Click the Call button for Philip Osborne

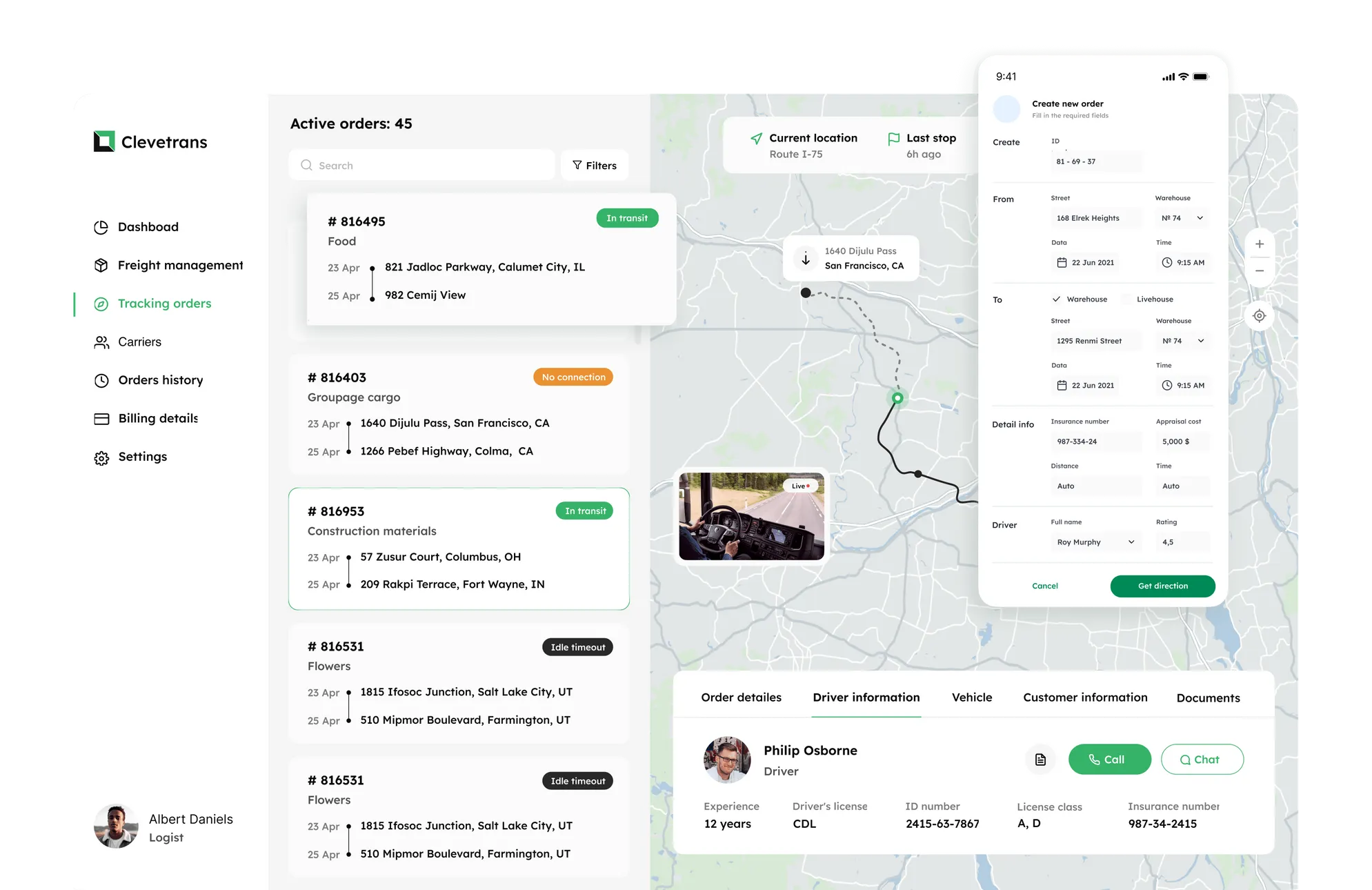[1110, 758]
